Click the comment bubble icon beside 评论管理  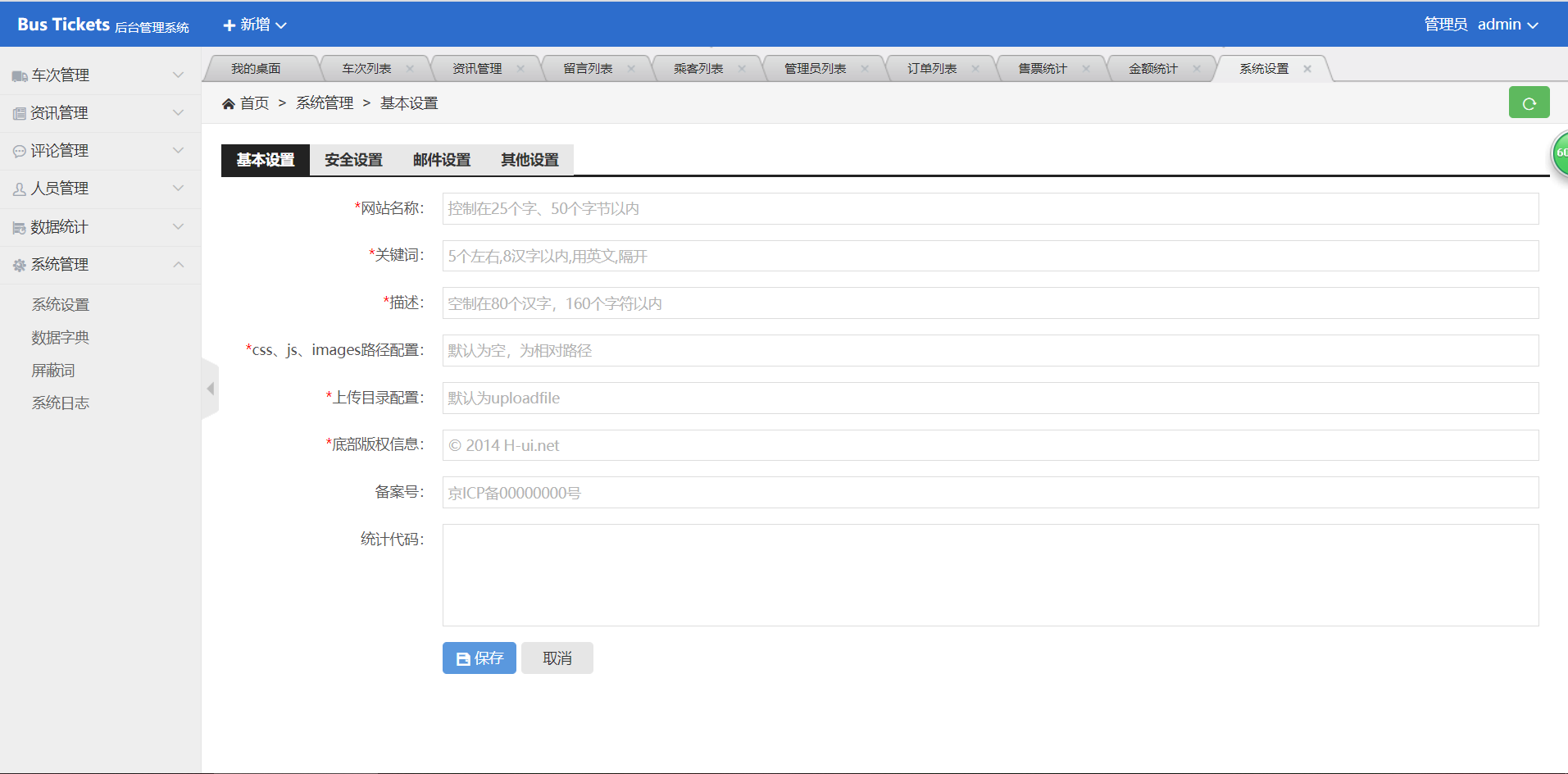(x=20, y=151)
